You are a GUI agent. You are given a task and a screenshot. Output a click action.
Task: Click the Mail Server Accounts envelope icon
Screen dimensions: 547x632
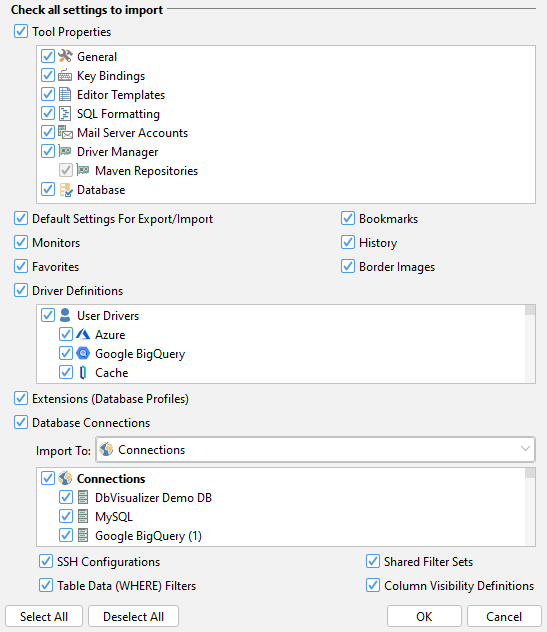pyautogui.click(x=65, y=132)
